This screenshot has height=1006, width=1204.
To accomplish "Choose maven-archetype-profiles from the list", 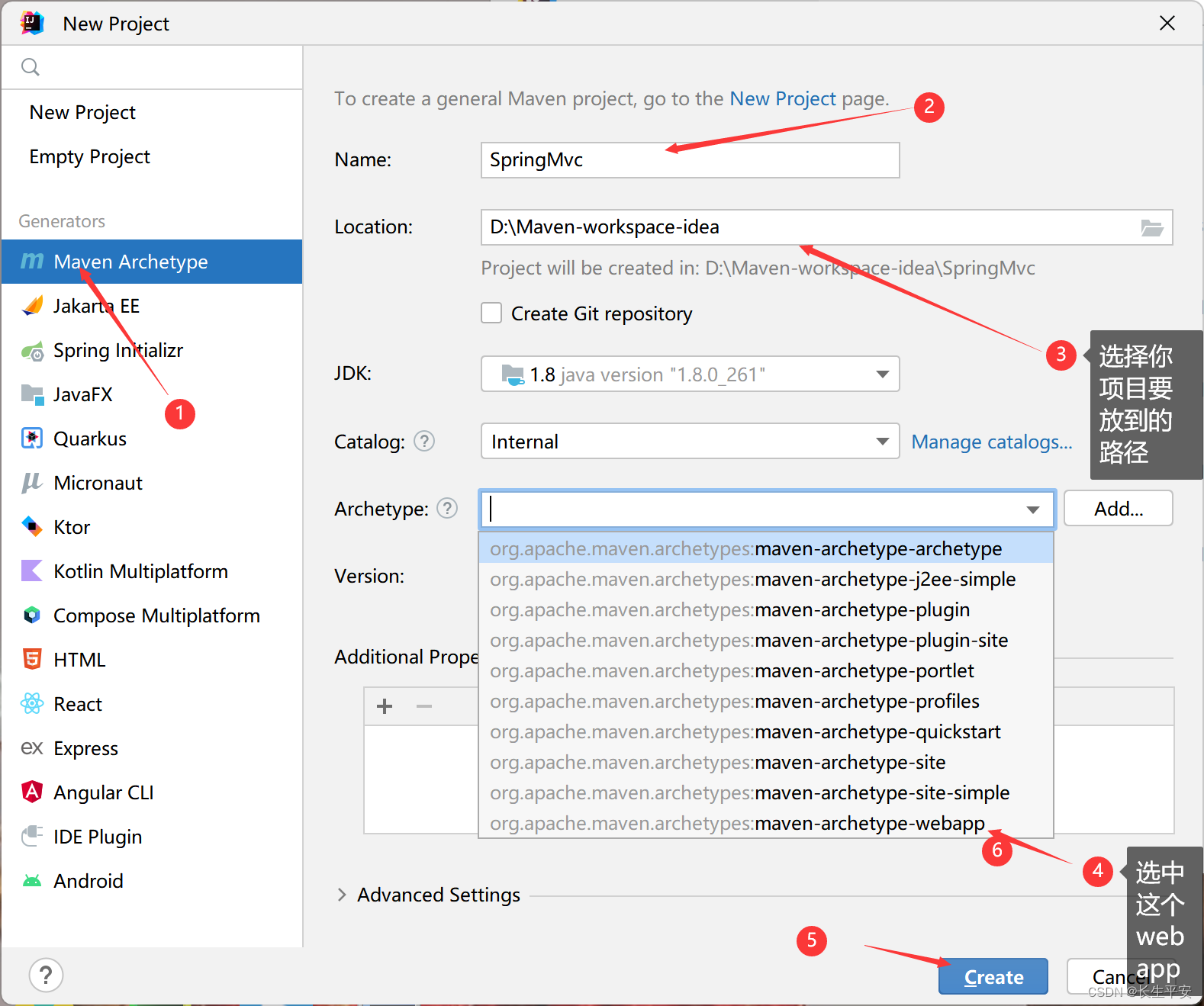I will [765, 701].
